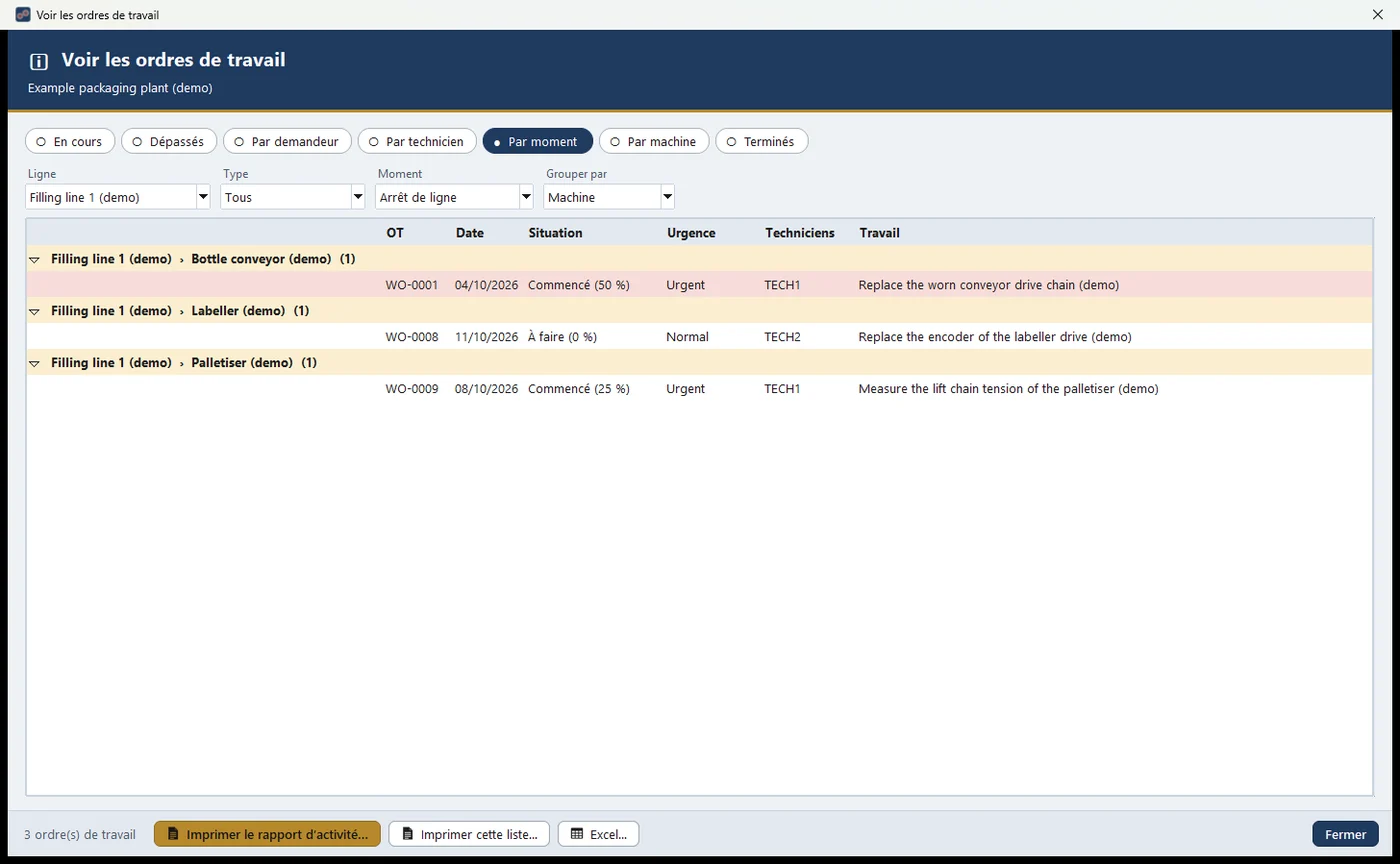Viewport: 1400px width, 864px height.
Task: Click the Travail column header
Action: pos(880,233)
